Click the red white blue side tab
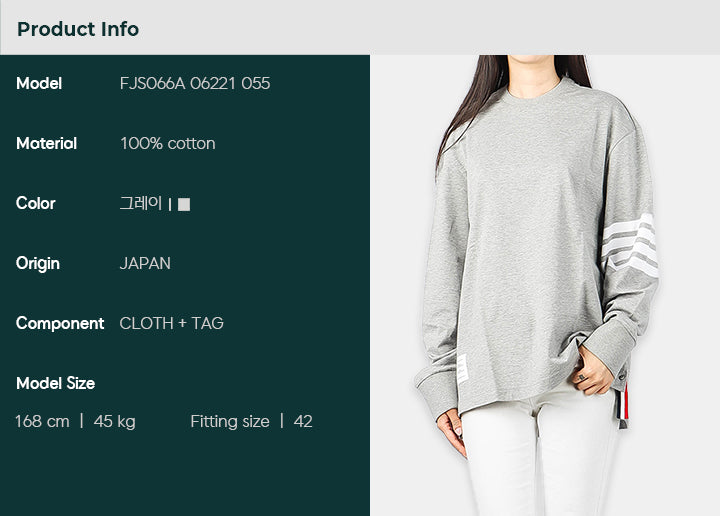 pos(624,405)
